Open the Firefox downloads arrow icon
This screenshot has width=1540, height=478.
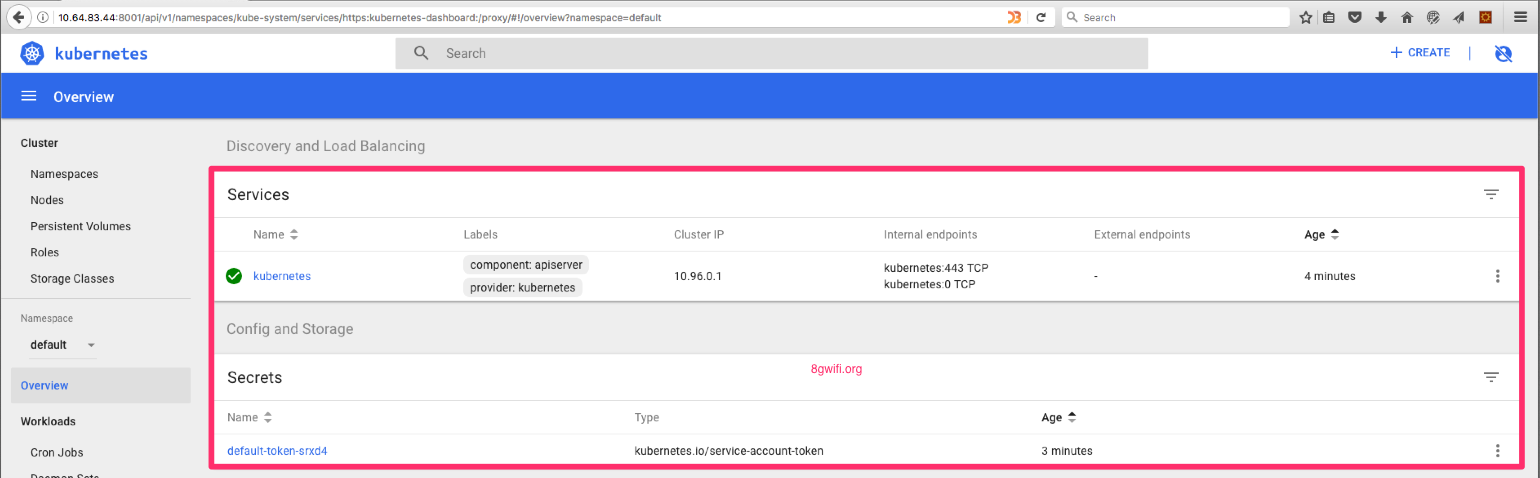coord(1381,17)
